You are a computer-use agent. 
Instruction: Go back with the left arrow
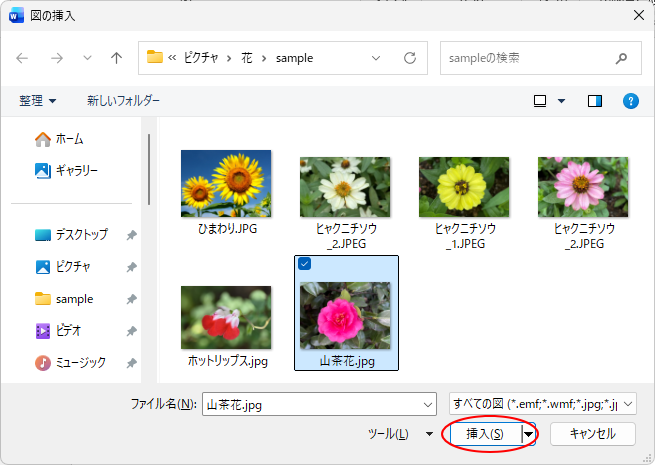click(22, 58)
